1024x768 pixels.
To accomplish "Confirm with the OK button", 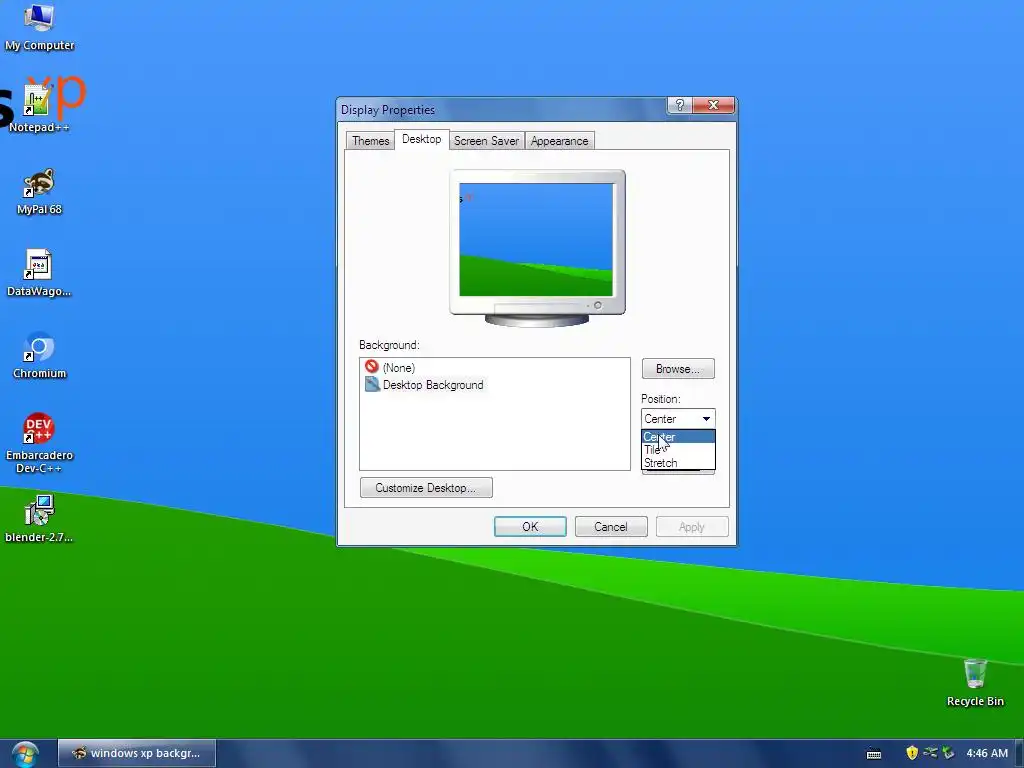I will pyautogui.click(x=530, y=527).
